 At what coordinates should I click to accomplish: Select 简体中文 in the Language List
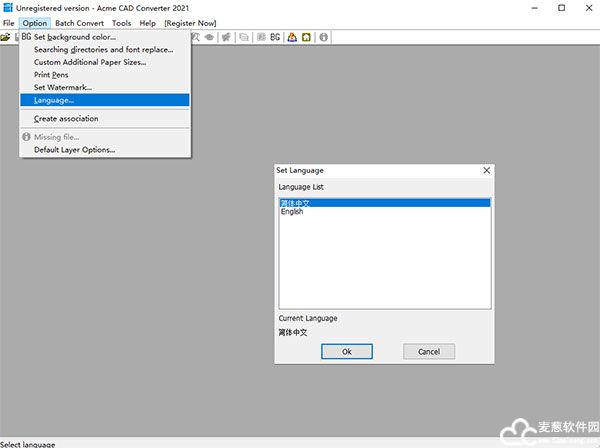tap(385, 203)
